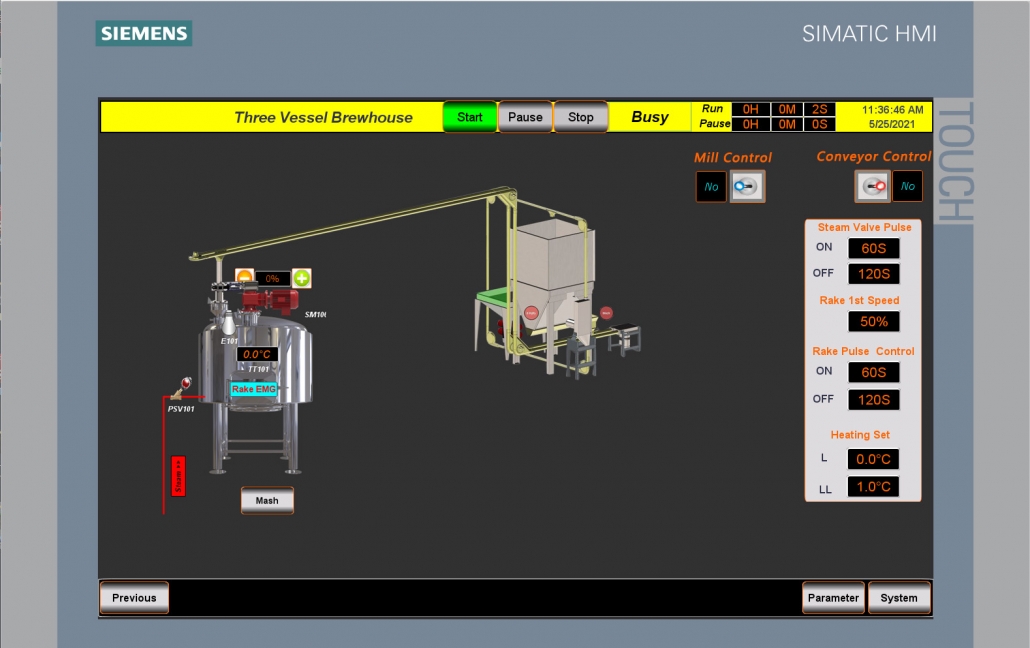Click the time display 11:36:46 AM
This screenshot has height=648, width=1030.
click(x=893, y=110)
